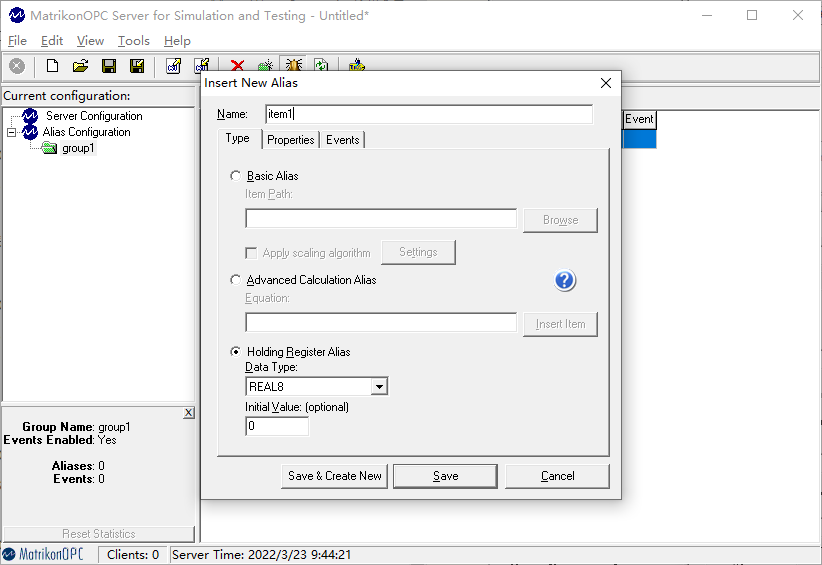Select the Type tab
This screenshot has height=565, width=822.
pyautogui.click(x=237, y=138)
